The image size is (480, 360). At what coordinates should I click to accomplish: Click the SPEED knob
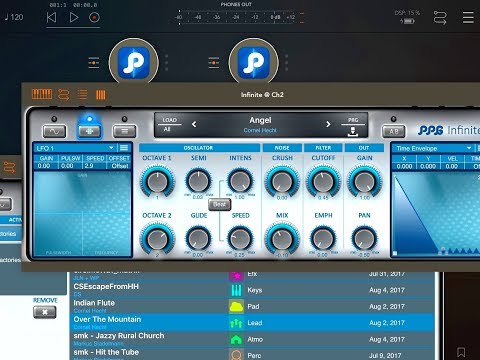click(240, 239)
